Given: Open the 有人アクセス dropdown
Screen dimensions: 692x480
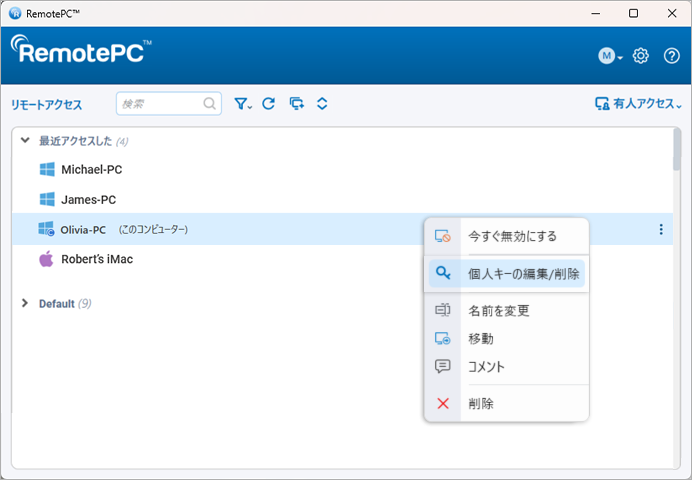Looking at the screenshot, I should tap(638, 104).
